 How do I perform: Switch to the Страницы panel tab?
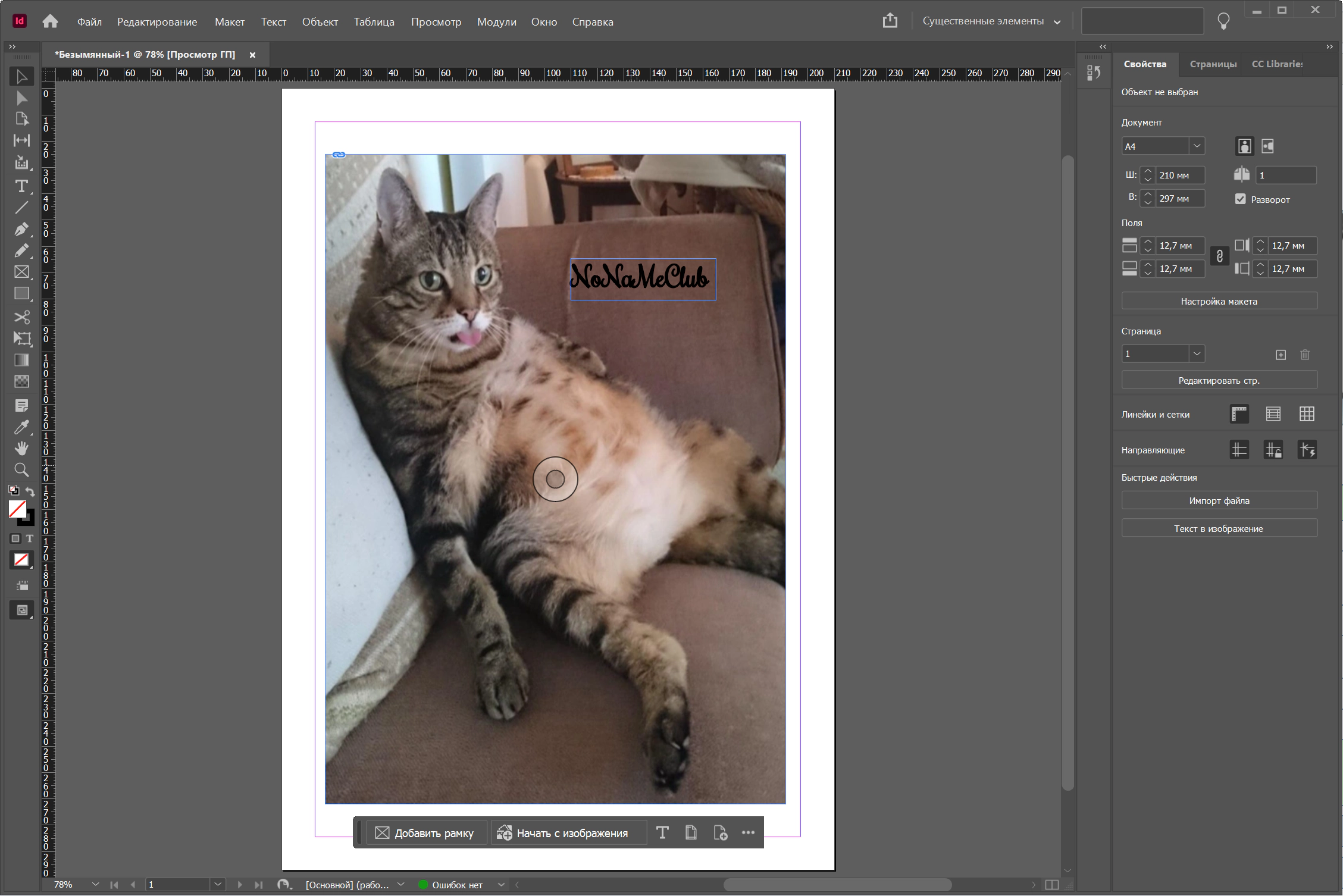click(1213, 64)
